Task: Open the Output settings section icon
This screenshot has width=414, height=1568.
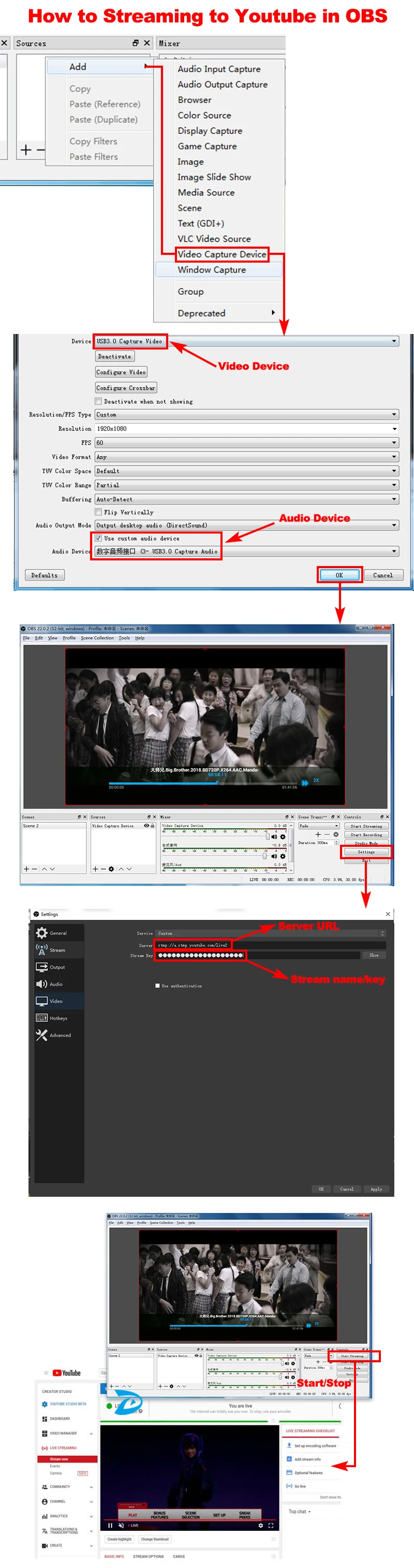Action: point(41,966)
